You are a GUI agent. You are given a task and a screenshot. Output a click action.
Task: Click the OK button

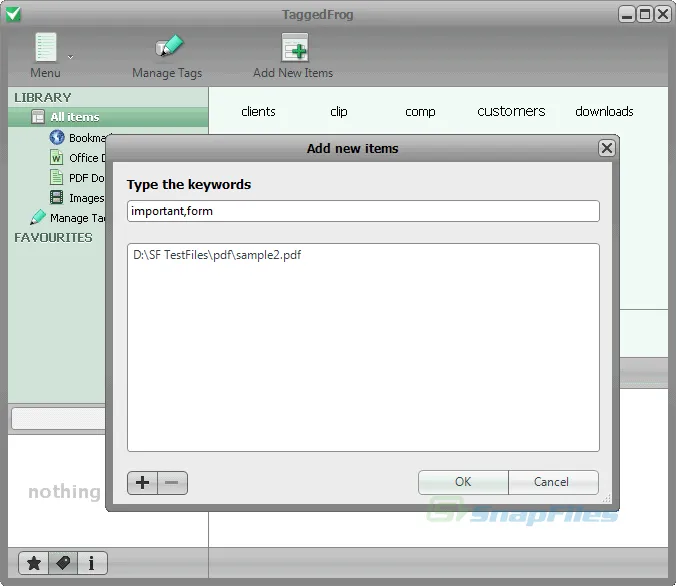click(463, 482)
